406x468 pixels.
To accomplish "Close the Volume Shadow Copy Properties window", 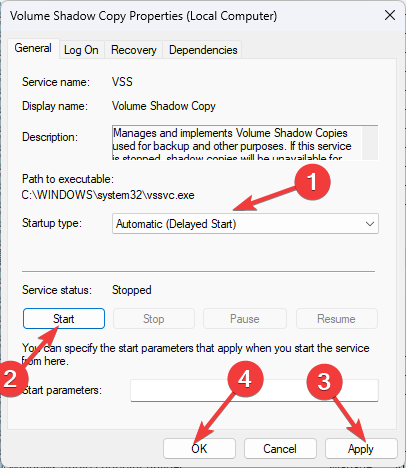I will [390, 15].
